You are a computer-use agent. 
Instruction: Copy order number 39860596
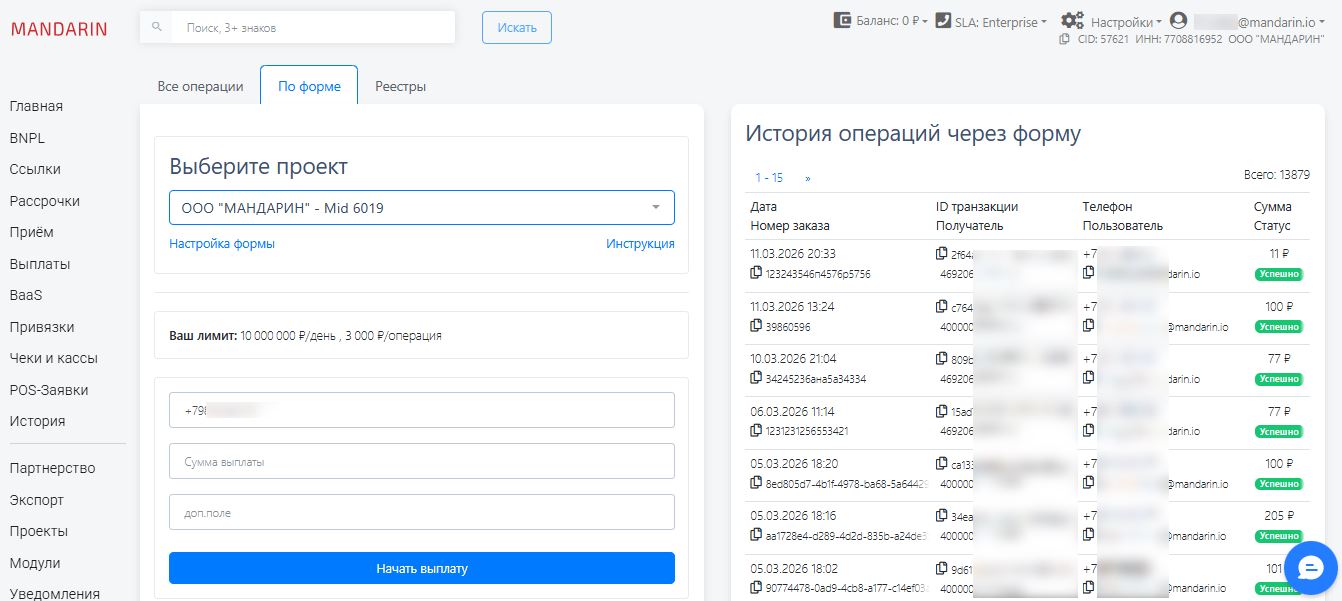click(755, 323)
